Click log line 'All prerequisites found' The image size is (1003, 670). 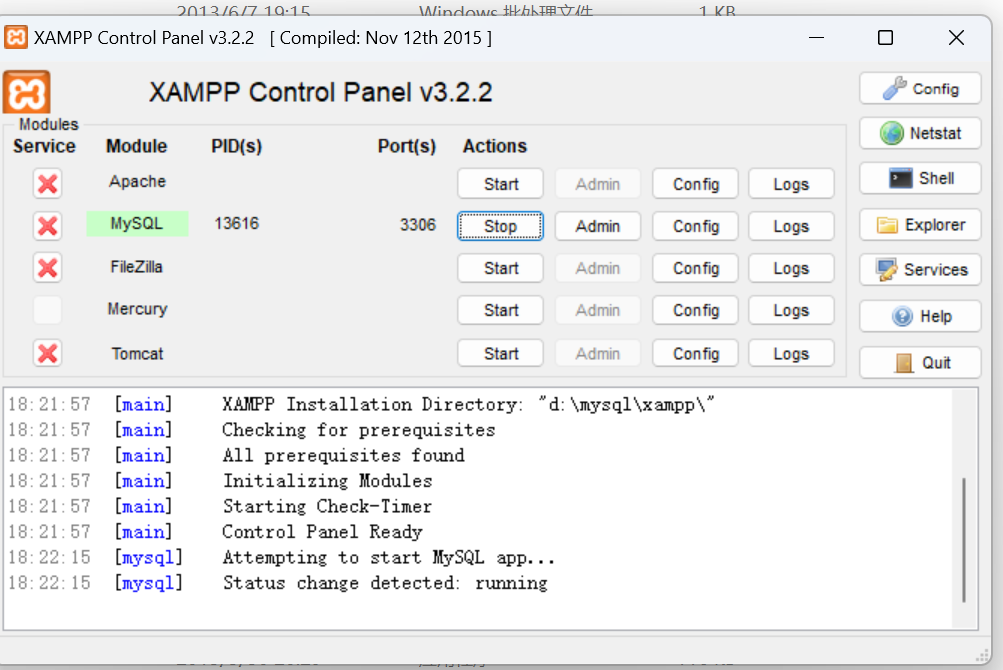343,456
